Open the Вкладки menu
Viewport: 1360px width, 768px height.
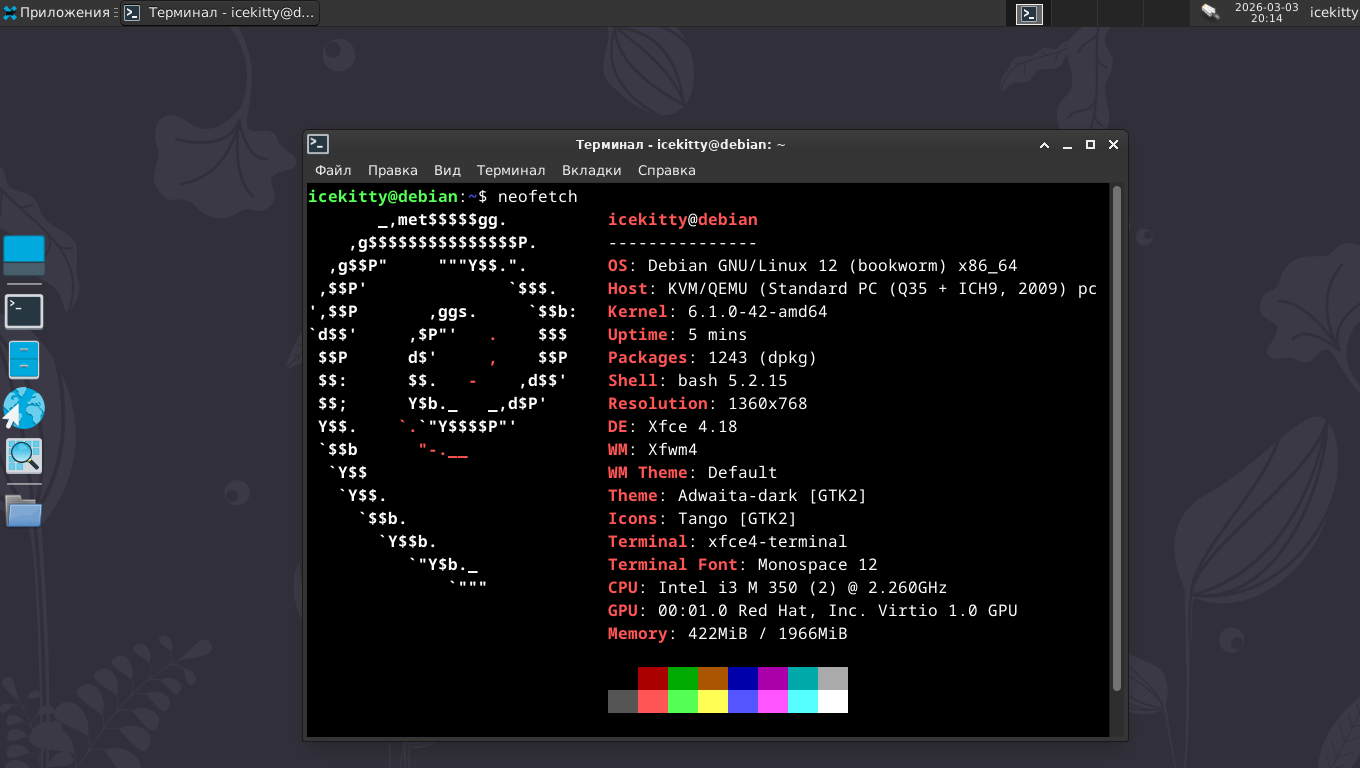tap(591, 170)
